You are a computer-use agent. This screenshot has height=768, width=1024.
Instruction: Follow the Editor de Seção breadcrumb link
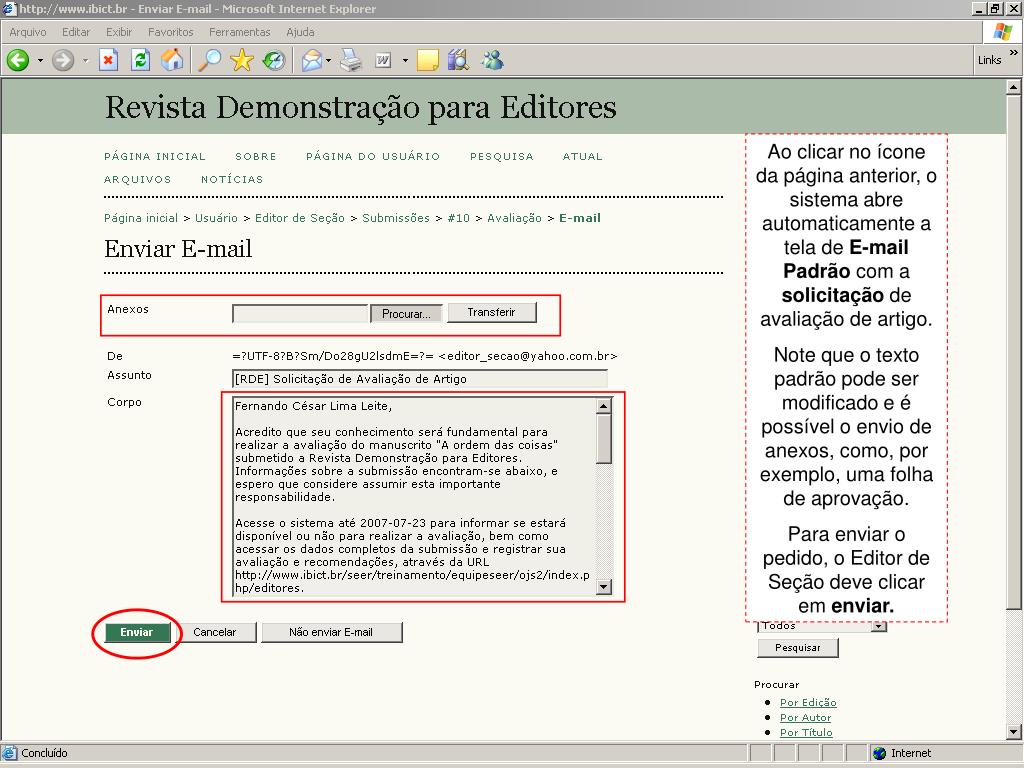point(300,218)
